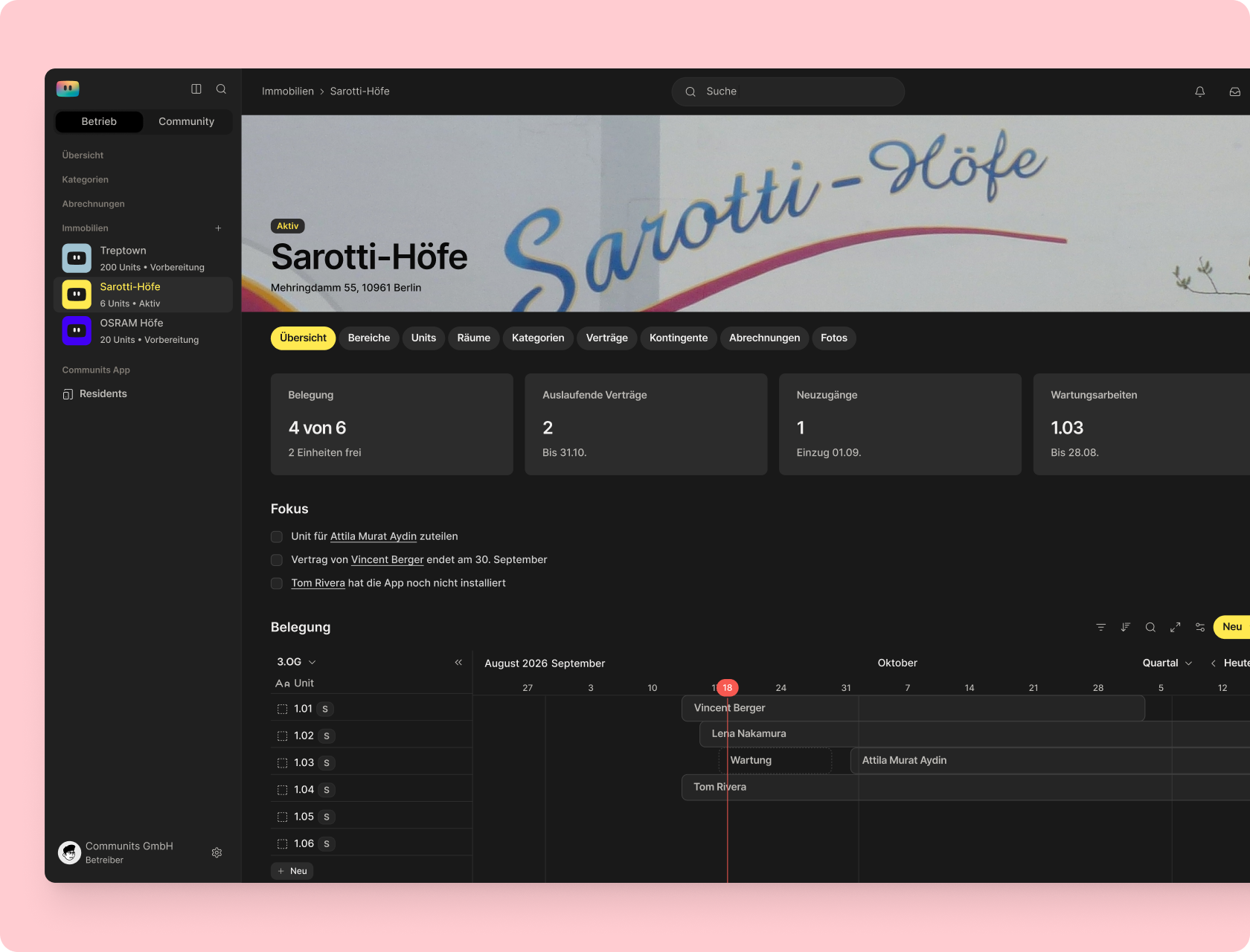The image size is (1250, 952).
Task: Open the Auslaufende Verträge card
Action: coord(646,424)
